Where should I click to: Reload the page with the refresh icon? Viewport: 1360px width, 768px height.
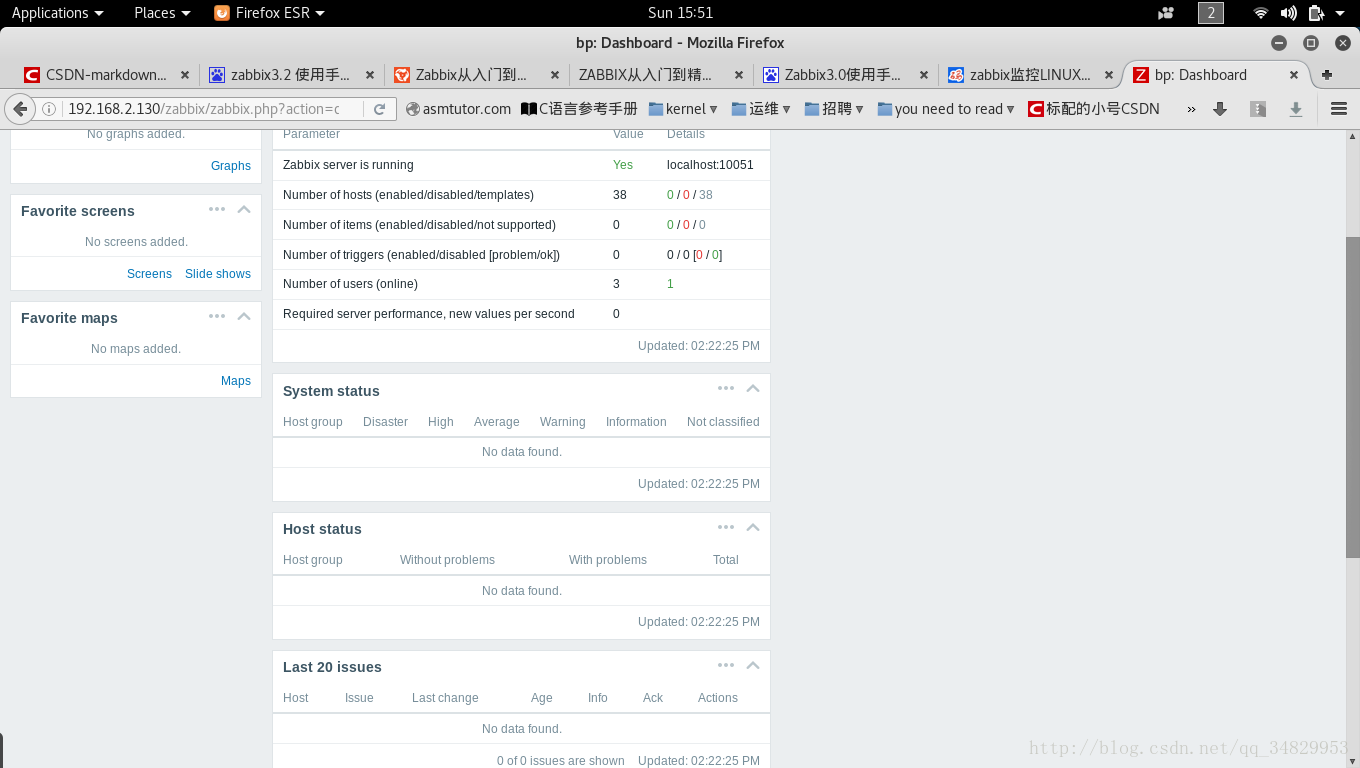click(379, 109)
